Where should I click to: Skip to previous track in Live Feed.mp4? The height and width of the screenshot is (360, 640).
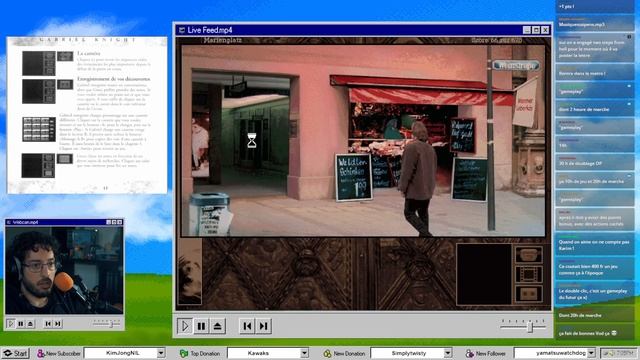pos(247,326)
